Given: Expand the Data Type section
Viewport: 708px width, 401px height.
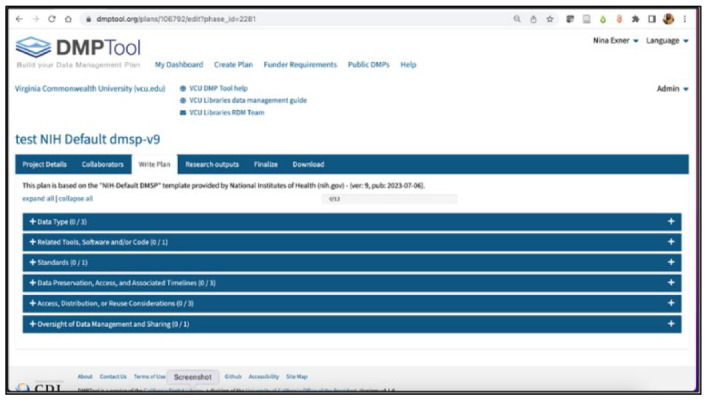Looking at the screenshot, I should tap(352, 222).
